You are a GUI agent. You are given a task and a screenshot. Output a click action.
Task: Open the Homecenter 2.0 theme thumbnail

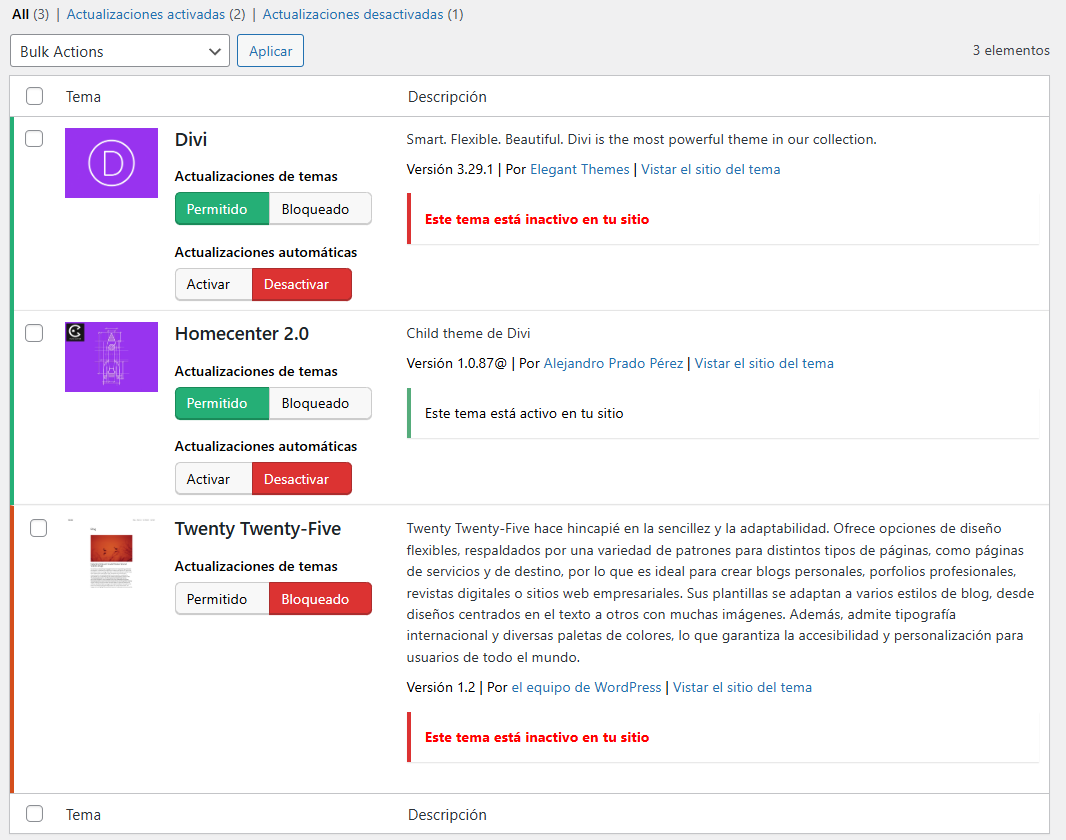coord(111,357)
